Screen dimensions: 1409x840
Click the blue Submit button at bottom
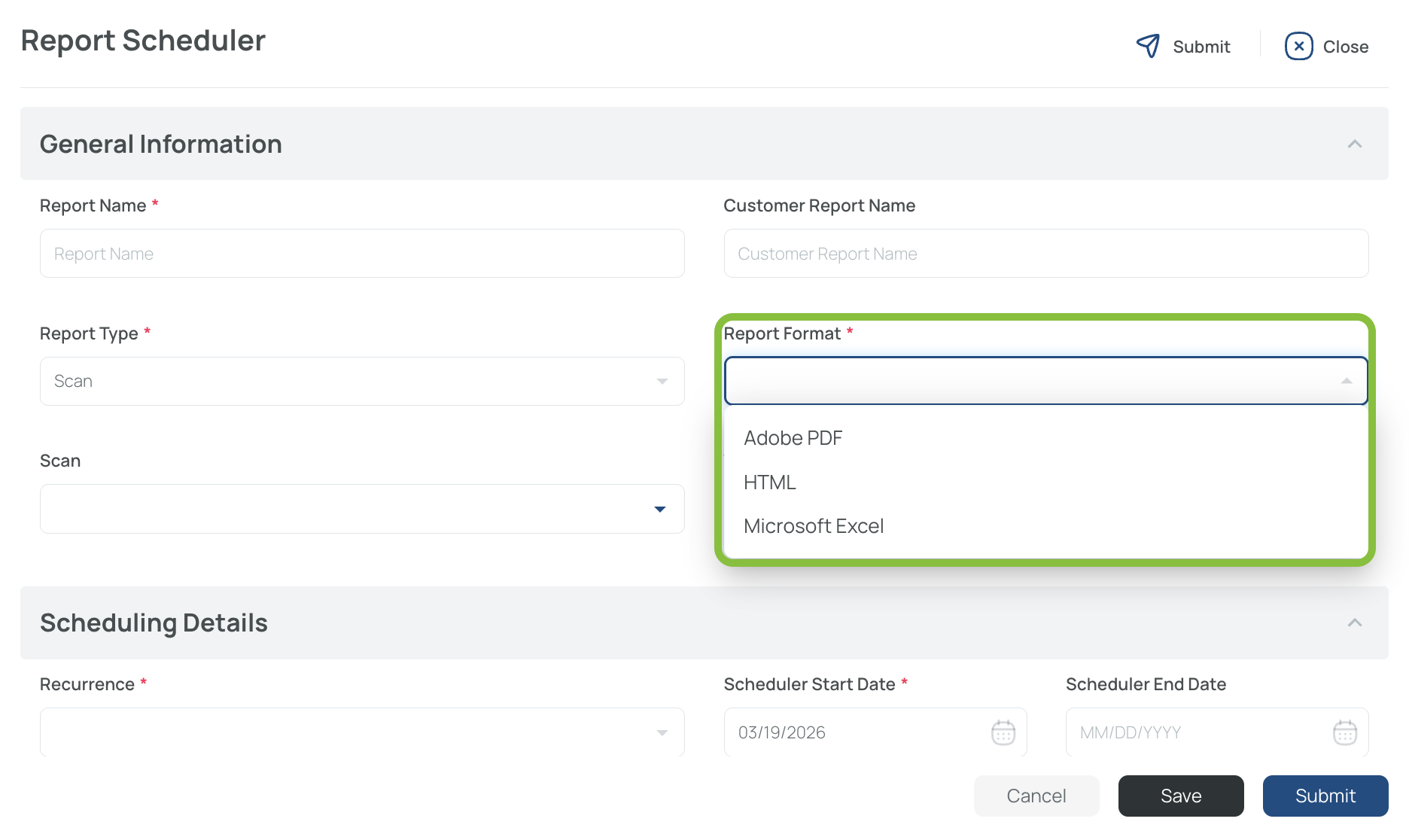1325,796
